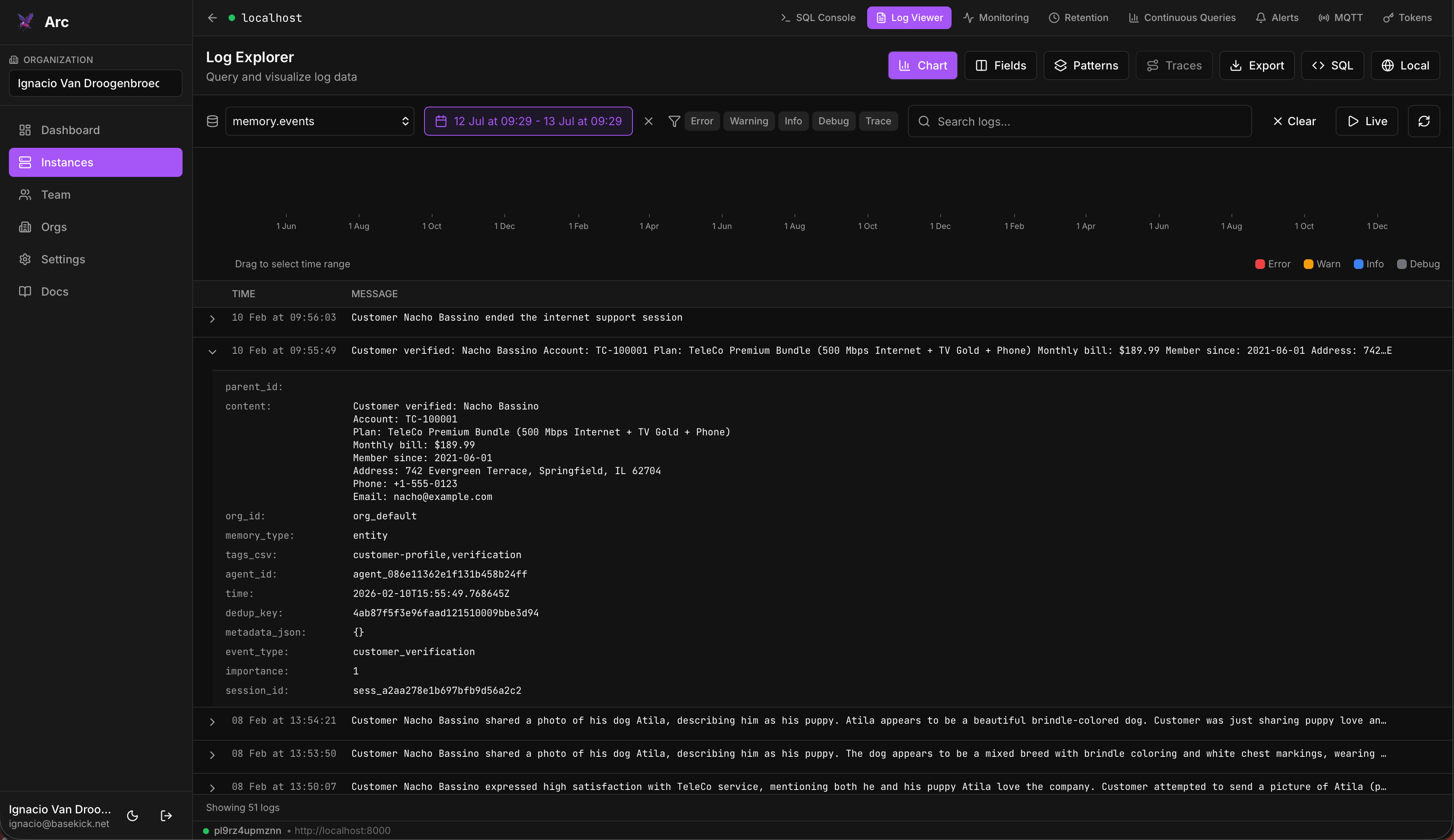The height and width of the screenshot is (840, 1454).
Task: Click the http://localhost:8000 status text
Action: pyautogui.click(x=342, y=830)
